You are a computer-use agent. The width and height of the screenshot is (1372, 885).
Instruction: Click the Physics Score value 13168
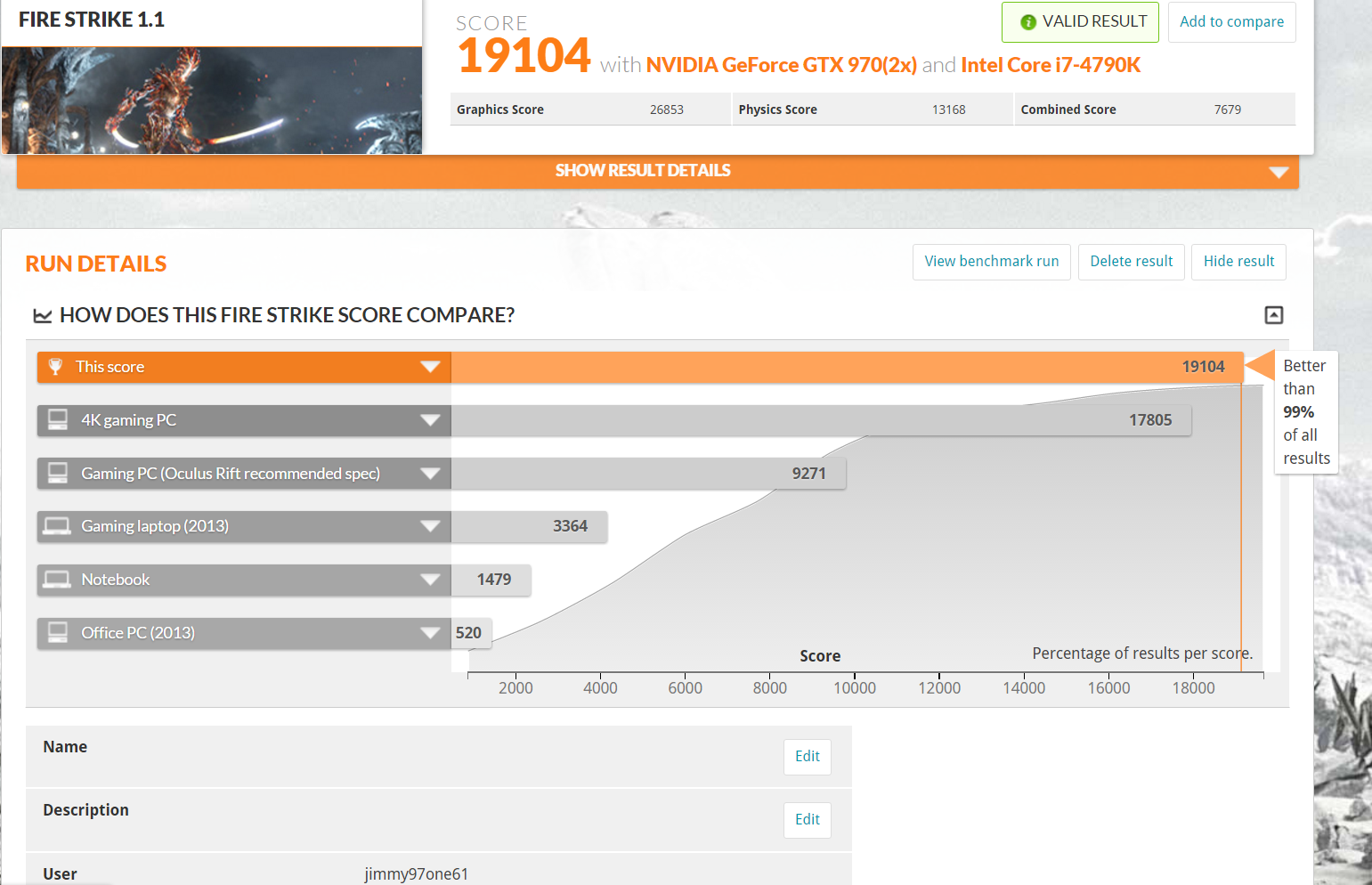[x=949, y=110]
